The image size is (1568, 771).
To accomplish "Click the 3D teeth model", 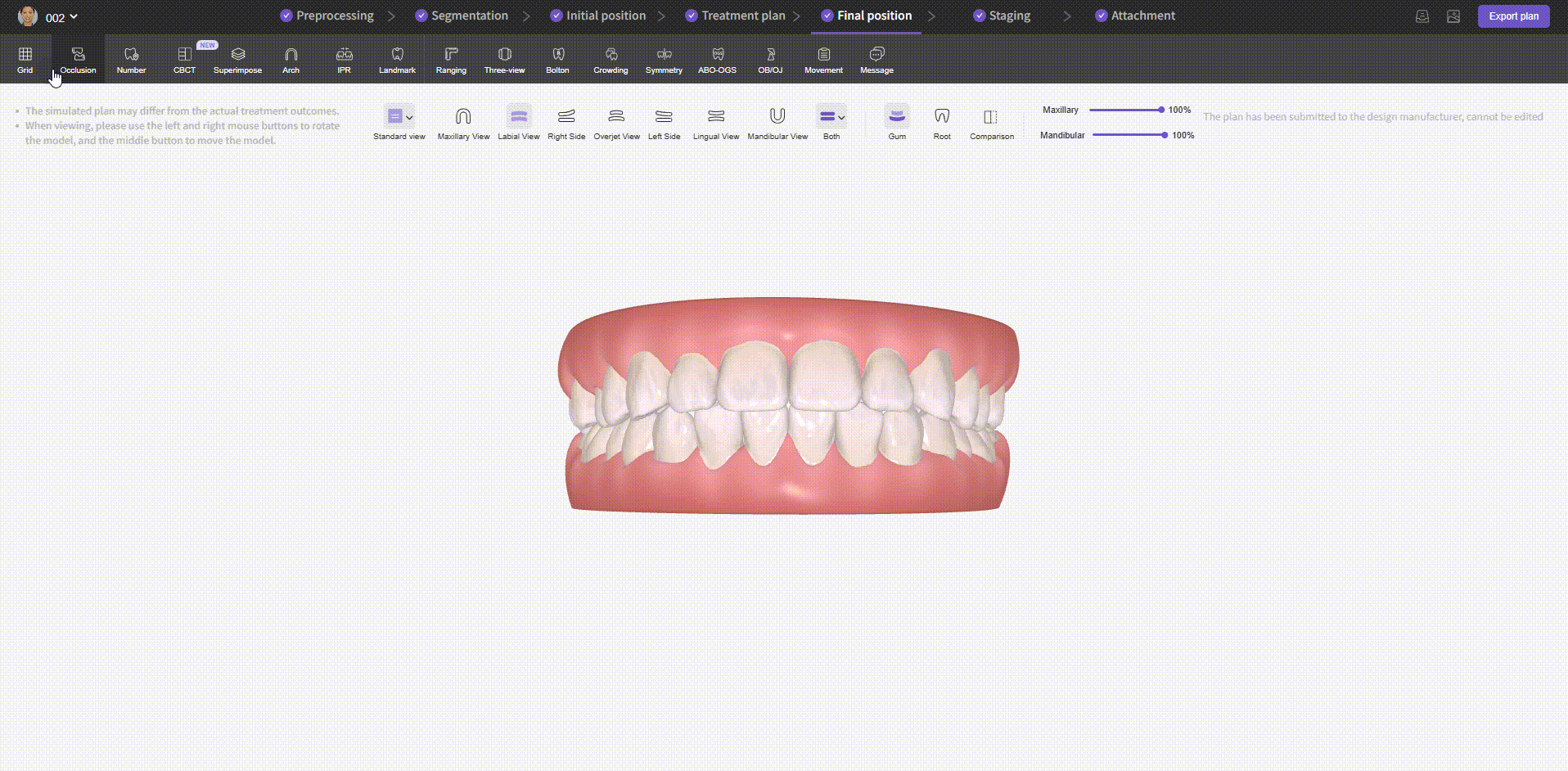I will (x=788, y=406).
